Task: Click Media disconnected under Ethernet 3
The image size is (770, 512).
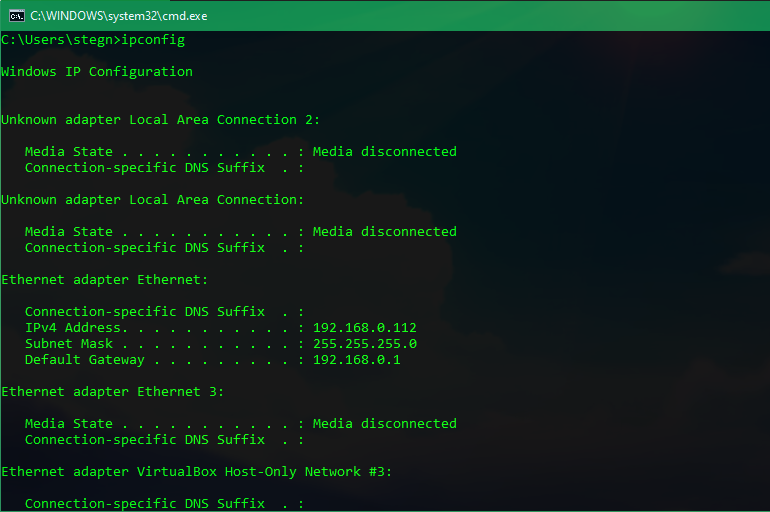Action: tap(385, 424)
